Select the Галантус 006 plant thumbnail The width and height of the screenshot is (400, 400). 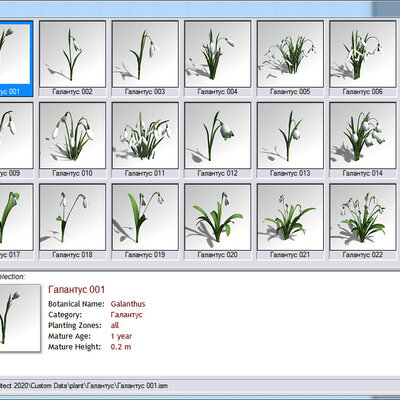click(x=363, y=54)
